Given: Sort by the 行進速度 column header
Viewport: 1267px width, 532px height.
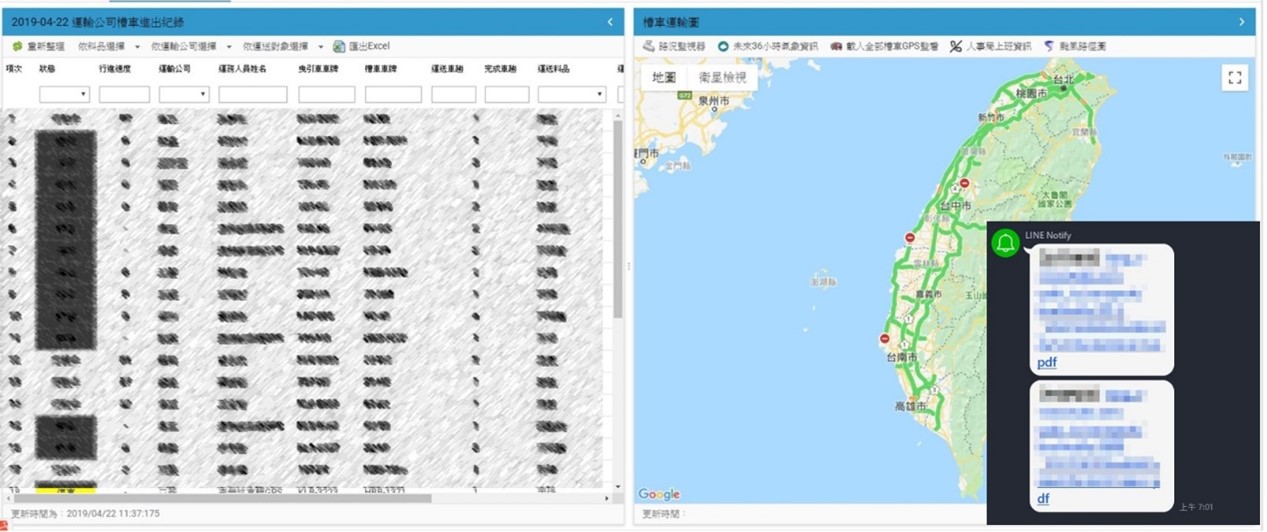Looking at the screenshot, I should tap(115, 68).
